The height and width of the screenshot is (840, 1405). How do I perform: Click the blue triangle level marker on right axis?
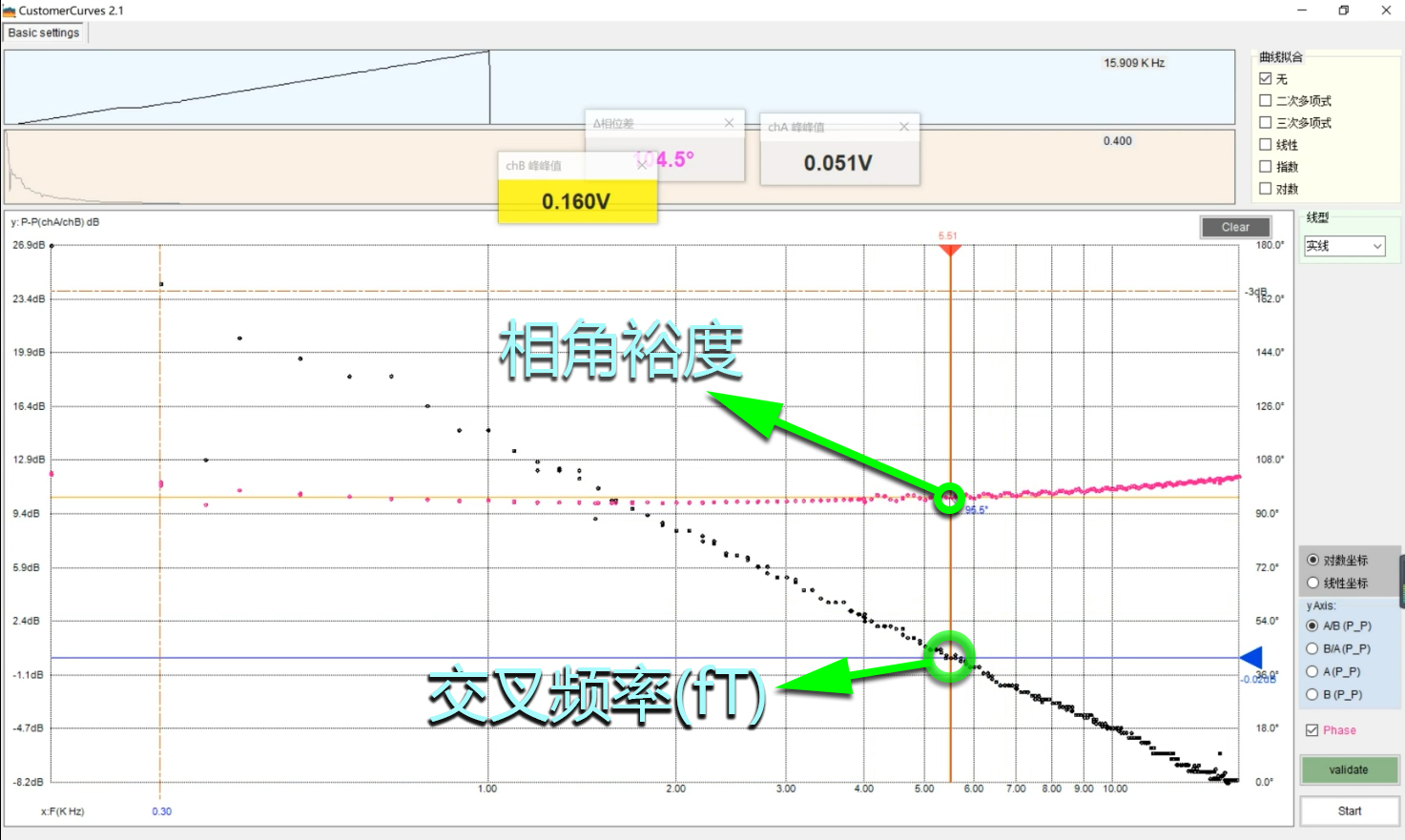tap(1250, 657)
